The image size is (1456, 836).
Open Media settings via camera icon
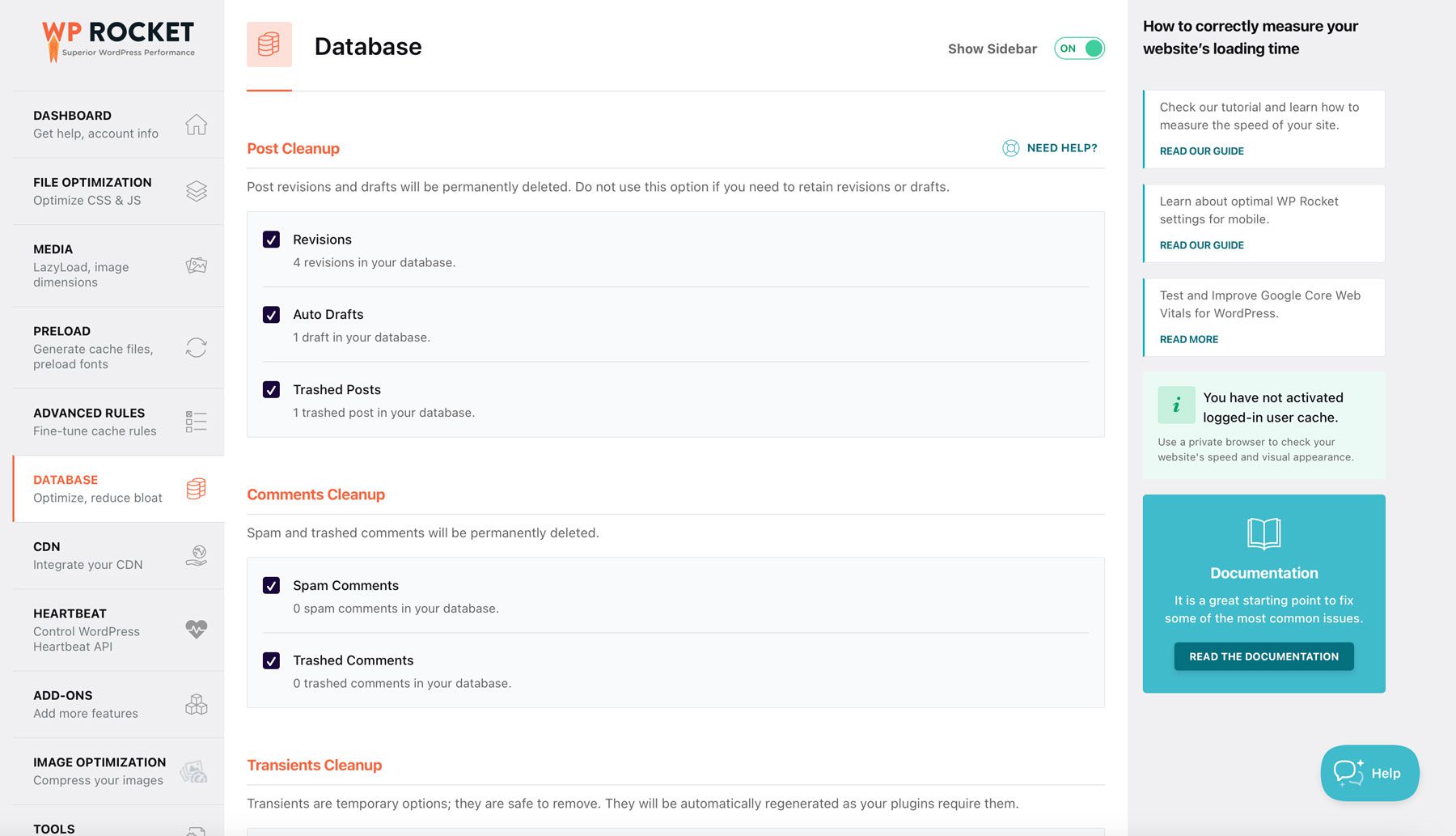tap(196, 265)
